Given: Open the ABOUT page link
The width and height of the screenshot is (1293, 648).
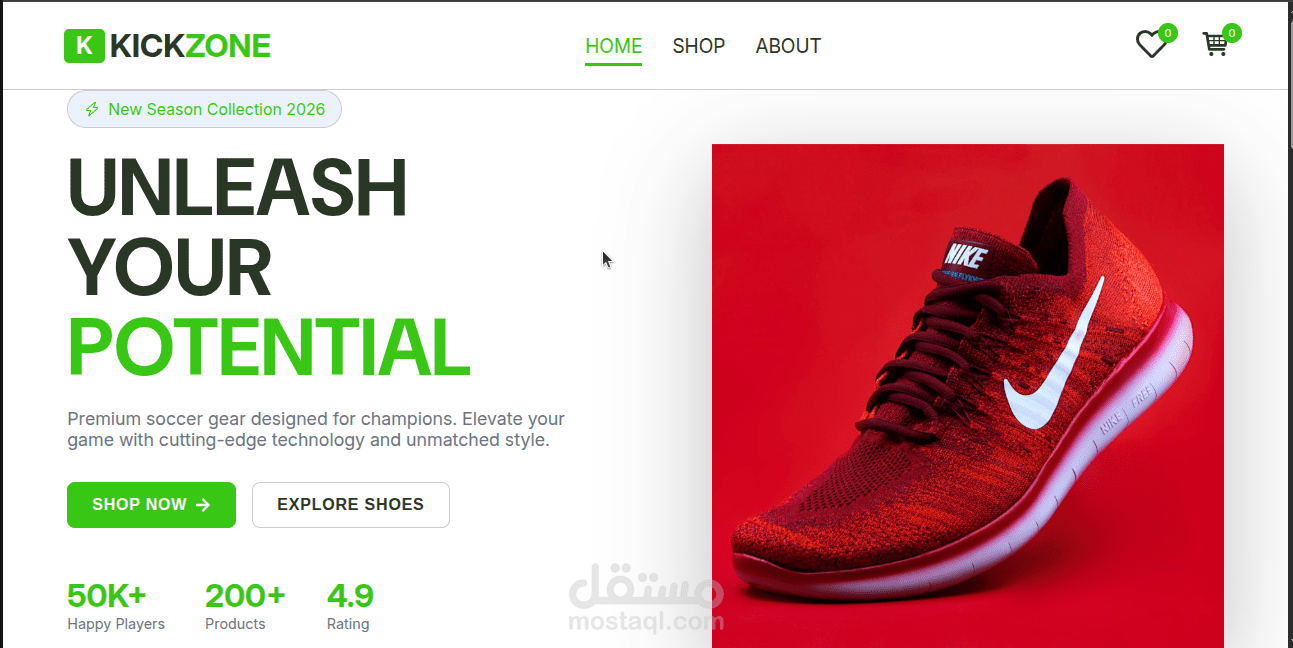Looking at the screenshot, I should pyautogui.click(x=788, y=46).
